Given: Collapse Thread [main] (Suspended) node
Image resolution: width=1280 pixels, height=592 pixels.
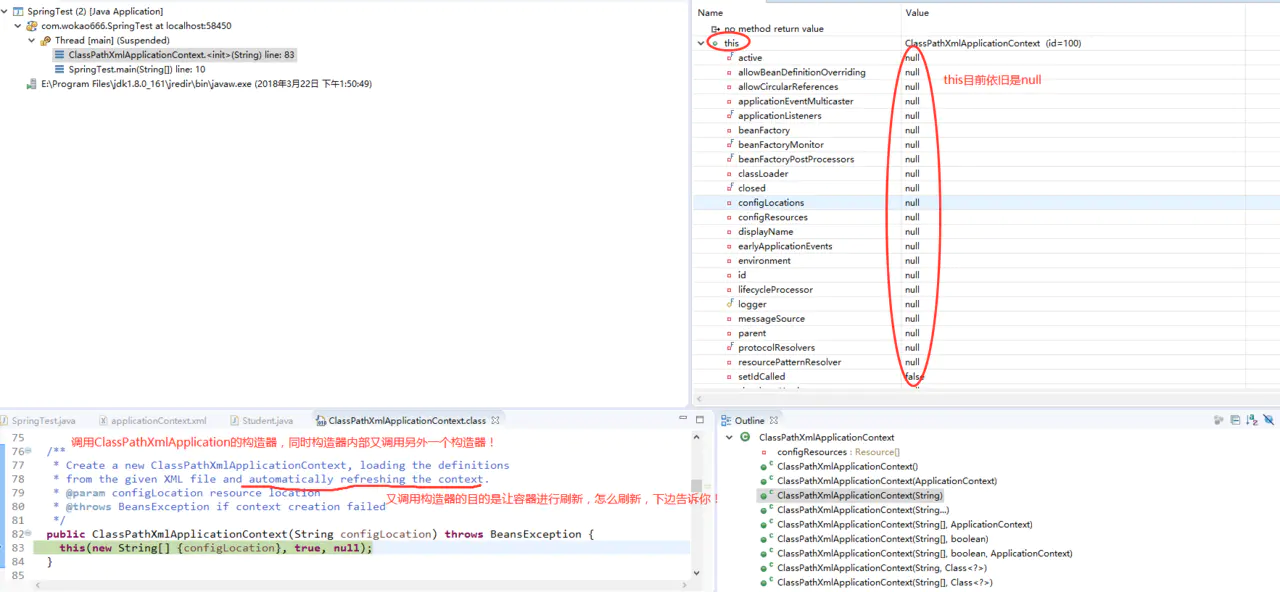Looking at the screenshot, I should point(32,41).
